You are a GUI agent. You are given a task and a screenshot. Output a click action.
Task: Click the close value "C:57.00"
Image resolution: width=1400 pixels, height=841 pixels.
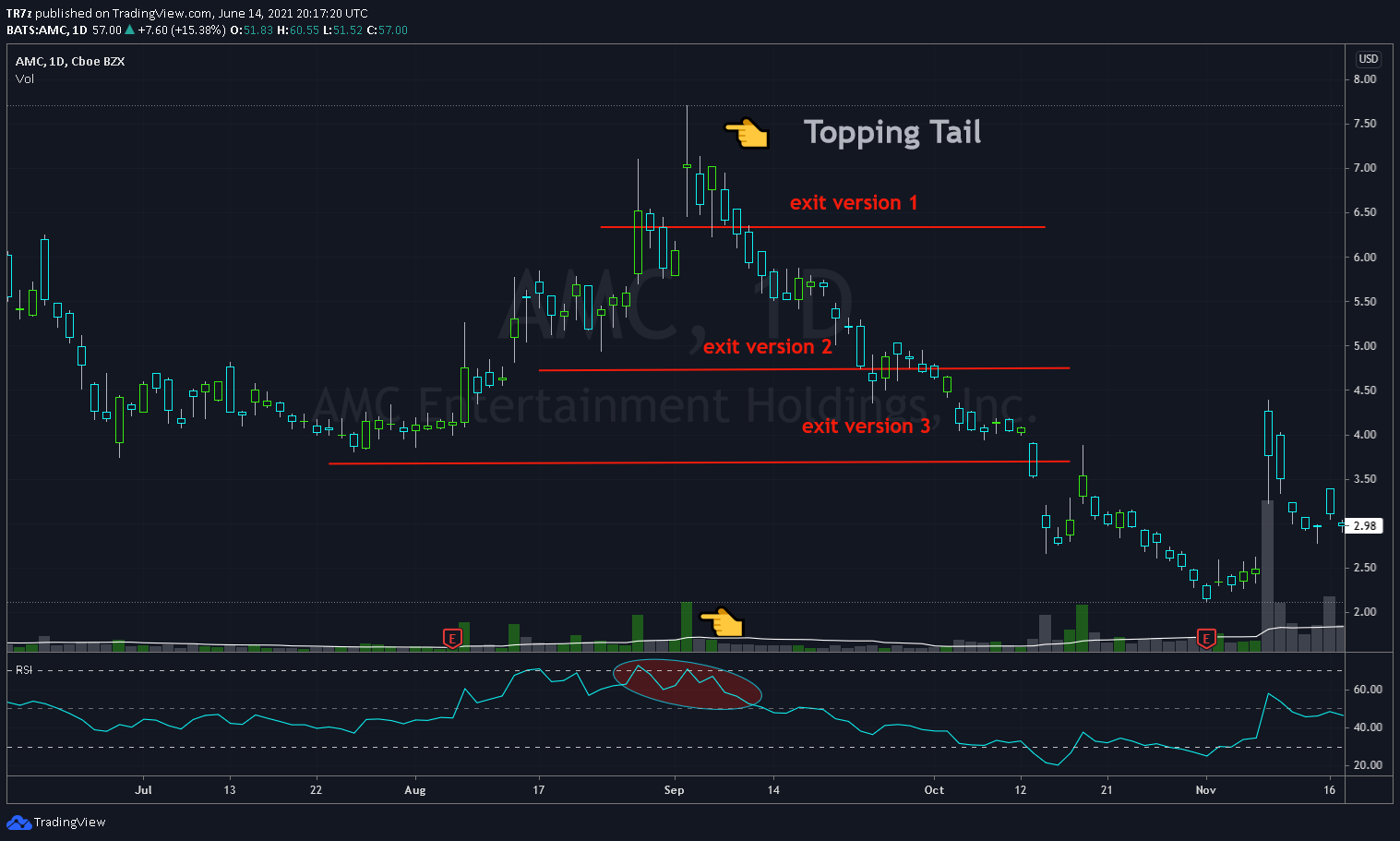point(388,30)
